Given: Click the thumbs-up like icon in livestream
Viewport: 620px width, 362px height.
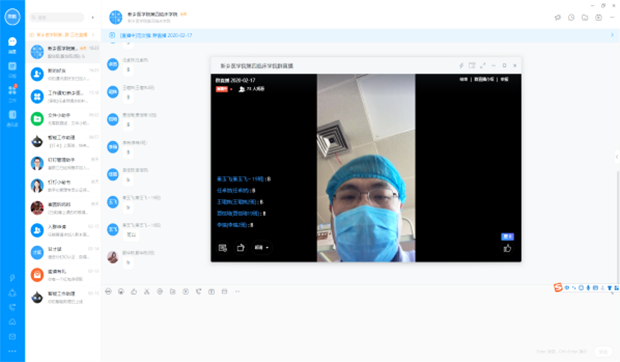Looking at the screenshot, I should [x=507, y=249].
